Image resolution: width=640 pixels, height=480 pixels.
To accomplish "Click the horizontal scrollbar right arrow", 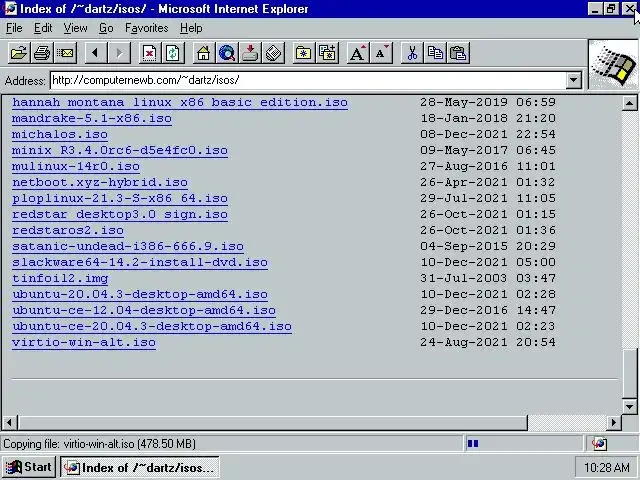I will [613, 422].
